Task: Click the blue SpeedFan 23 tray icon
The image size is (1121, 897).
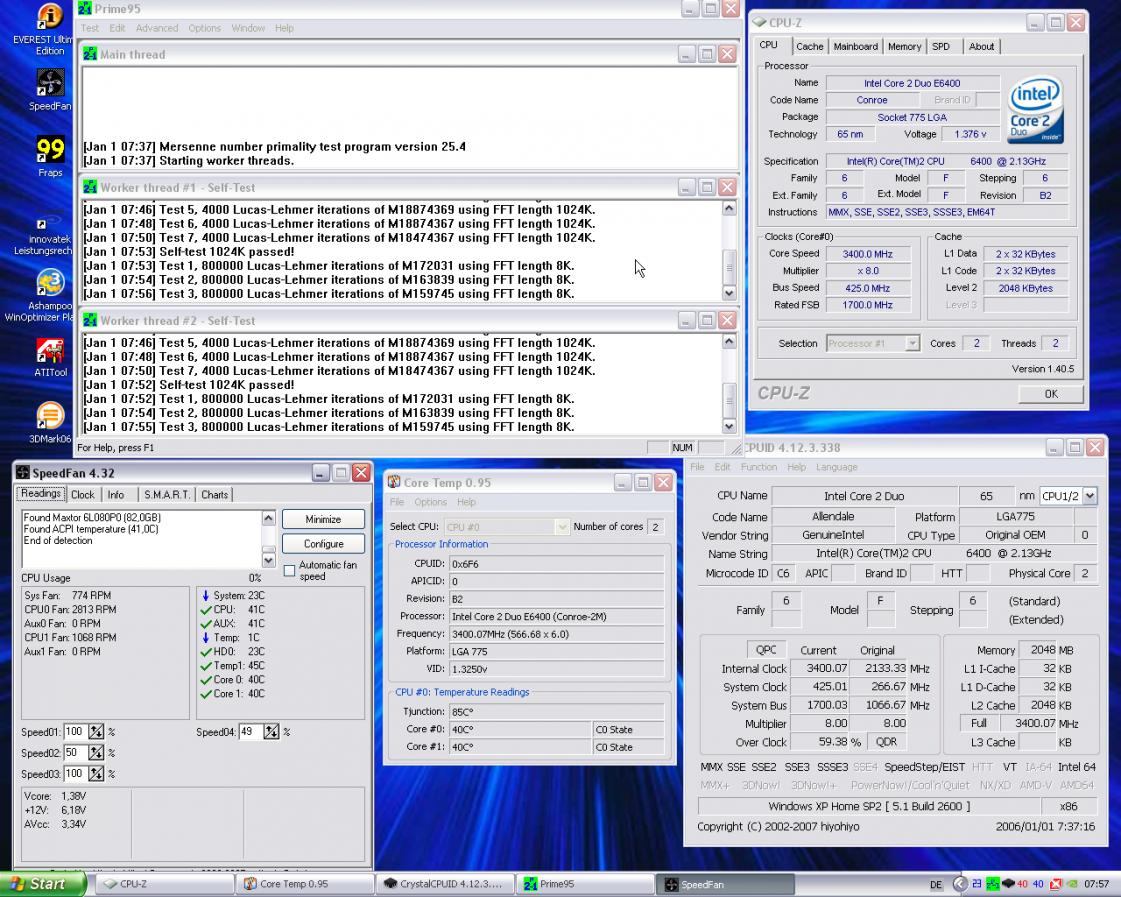Action: click(977, 884)
